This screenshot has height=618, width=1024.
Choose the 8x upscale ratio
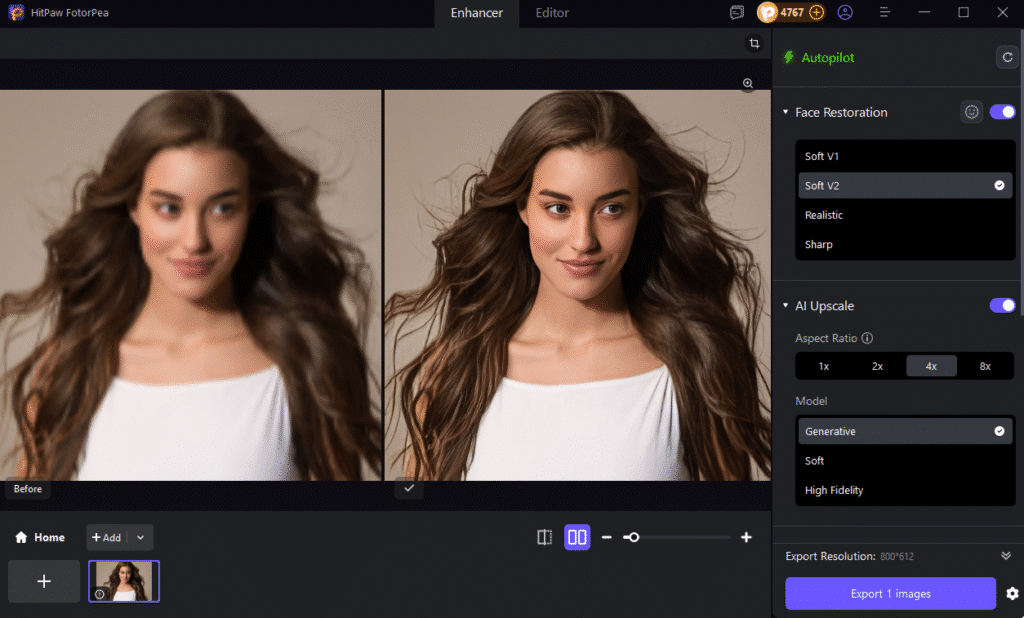[x=985, y=365]
